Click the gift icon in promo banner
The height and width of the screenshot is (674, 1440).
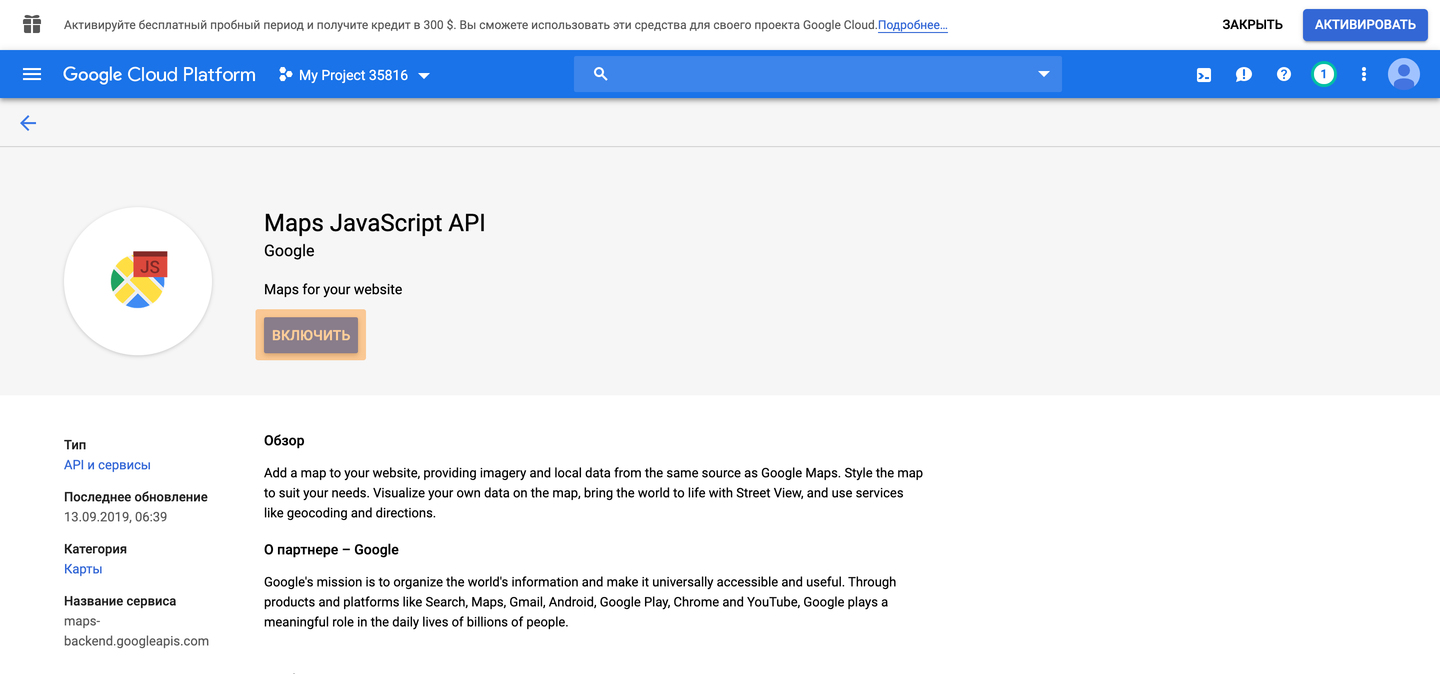(32, 25)
